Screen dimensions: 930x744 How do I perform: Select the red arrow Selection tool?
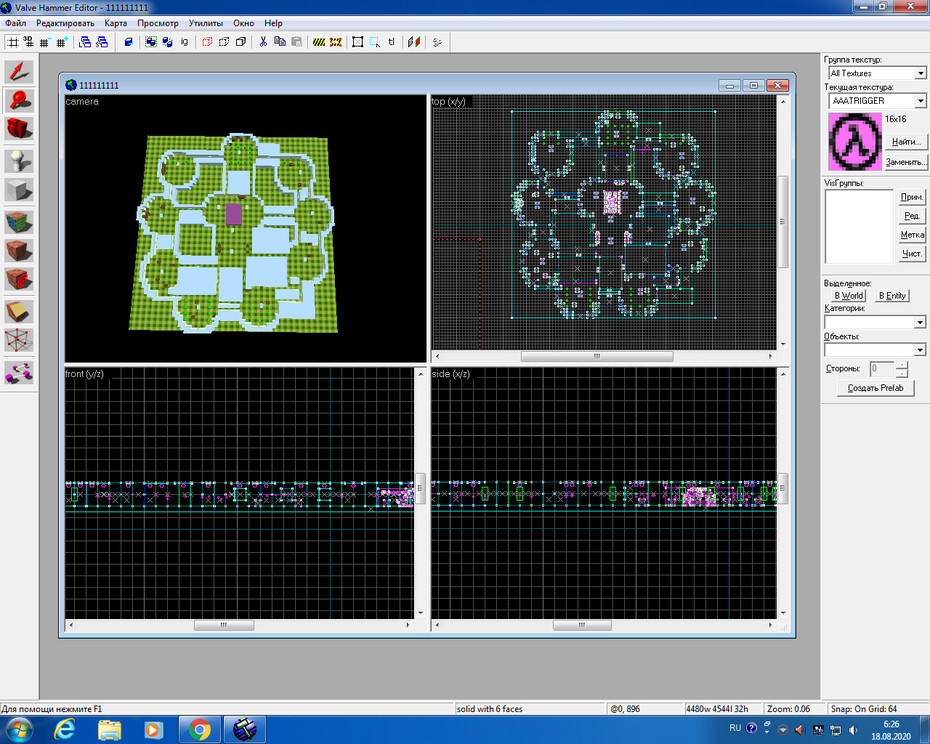tap(19, 72)
